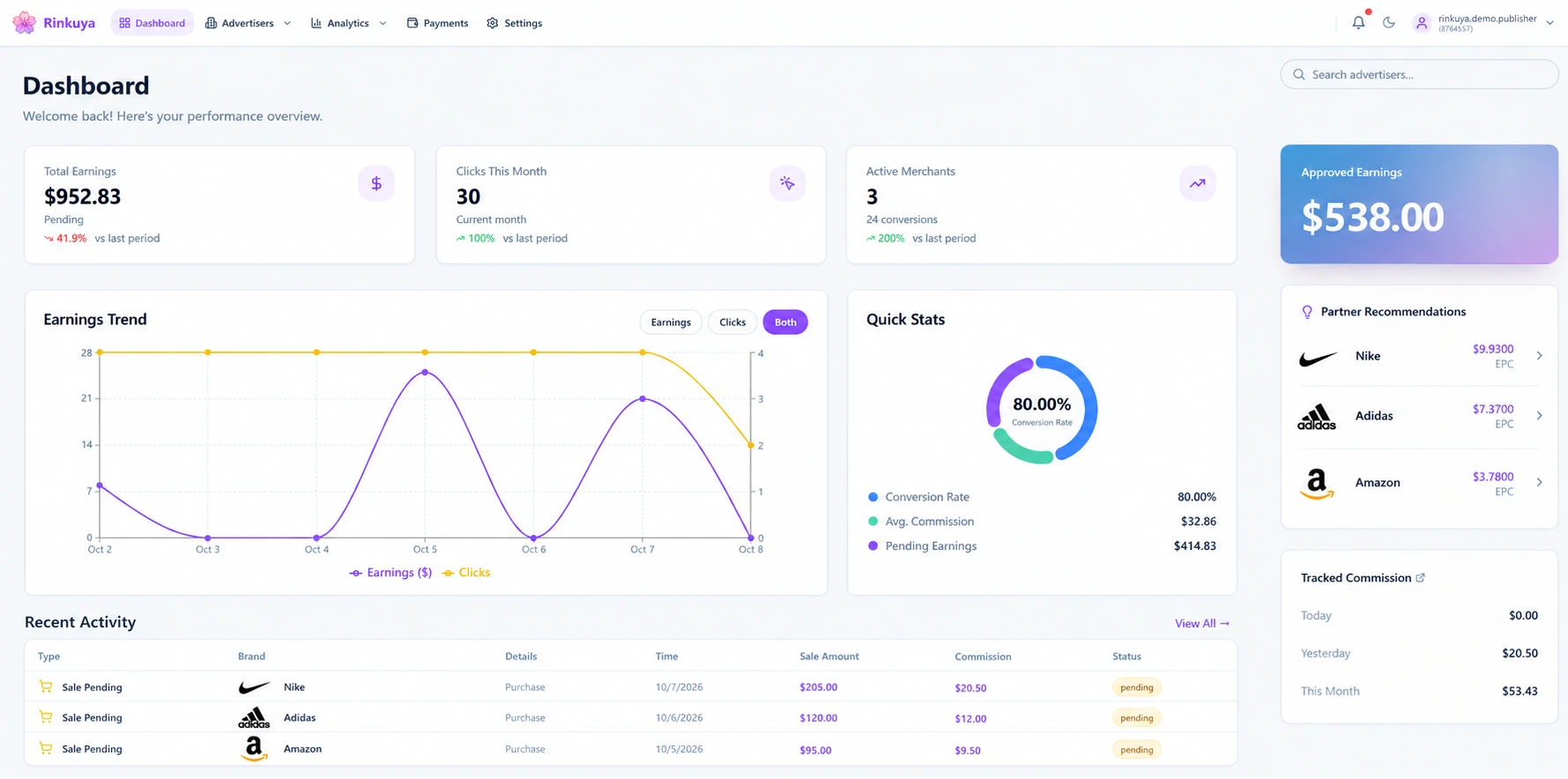The height and width of the screenshot is (779, 1568).
Task: Click the Oct 5 earnings data point
Action: [425, 373]
